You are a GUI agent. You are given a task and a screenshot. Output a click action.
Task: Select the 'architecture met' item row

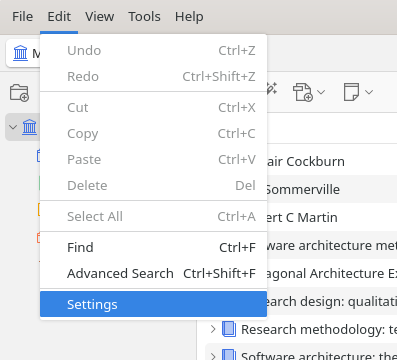(x=332, y=245)
